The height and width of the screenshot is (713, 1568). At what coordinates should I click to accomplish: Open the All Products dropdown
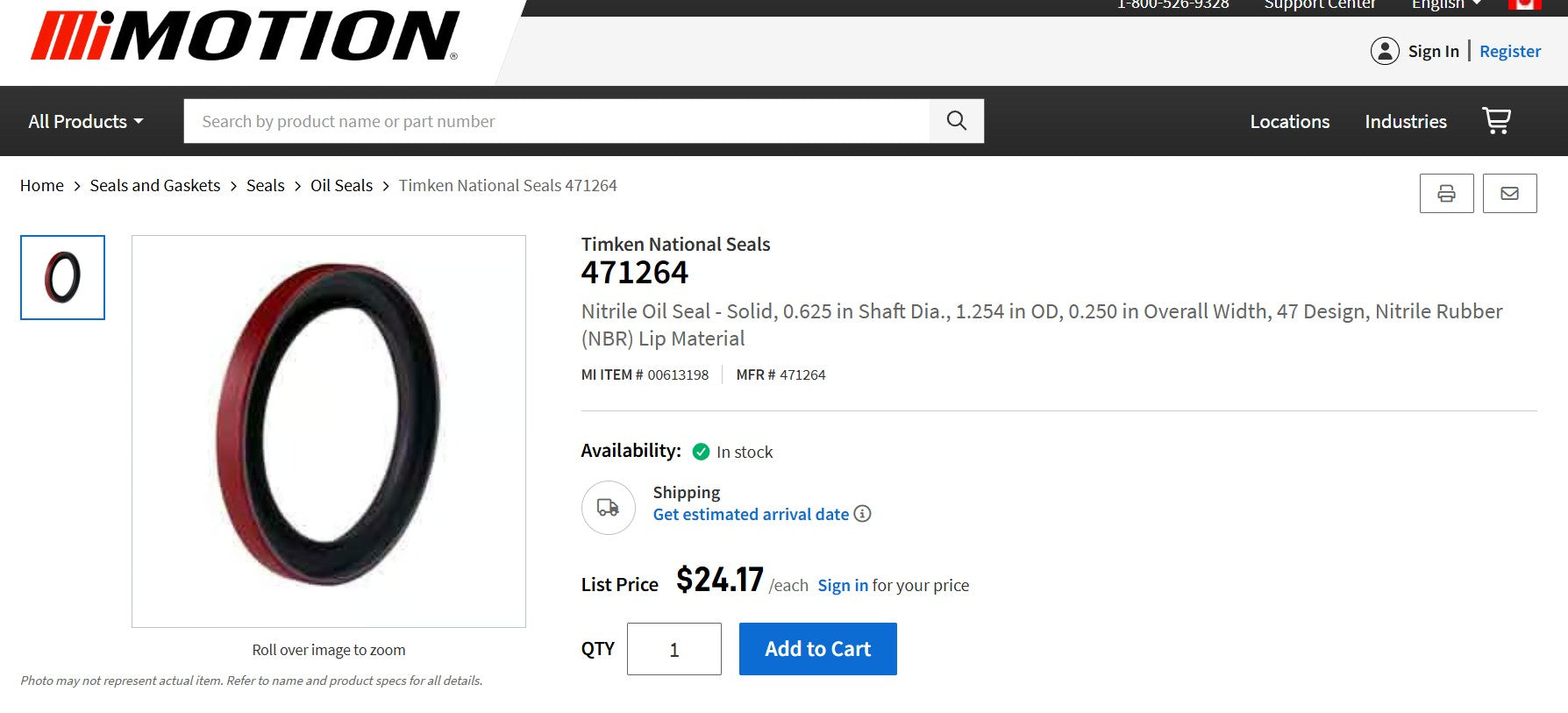coord(85,121)
